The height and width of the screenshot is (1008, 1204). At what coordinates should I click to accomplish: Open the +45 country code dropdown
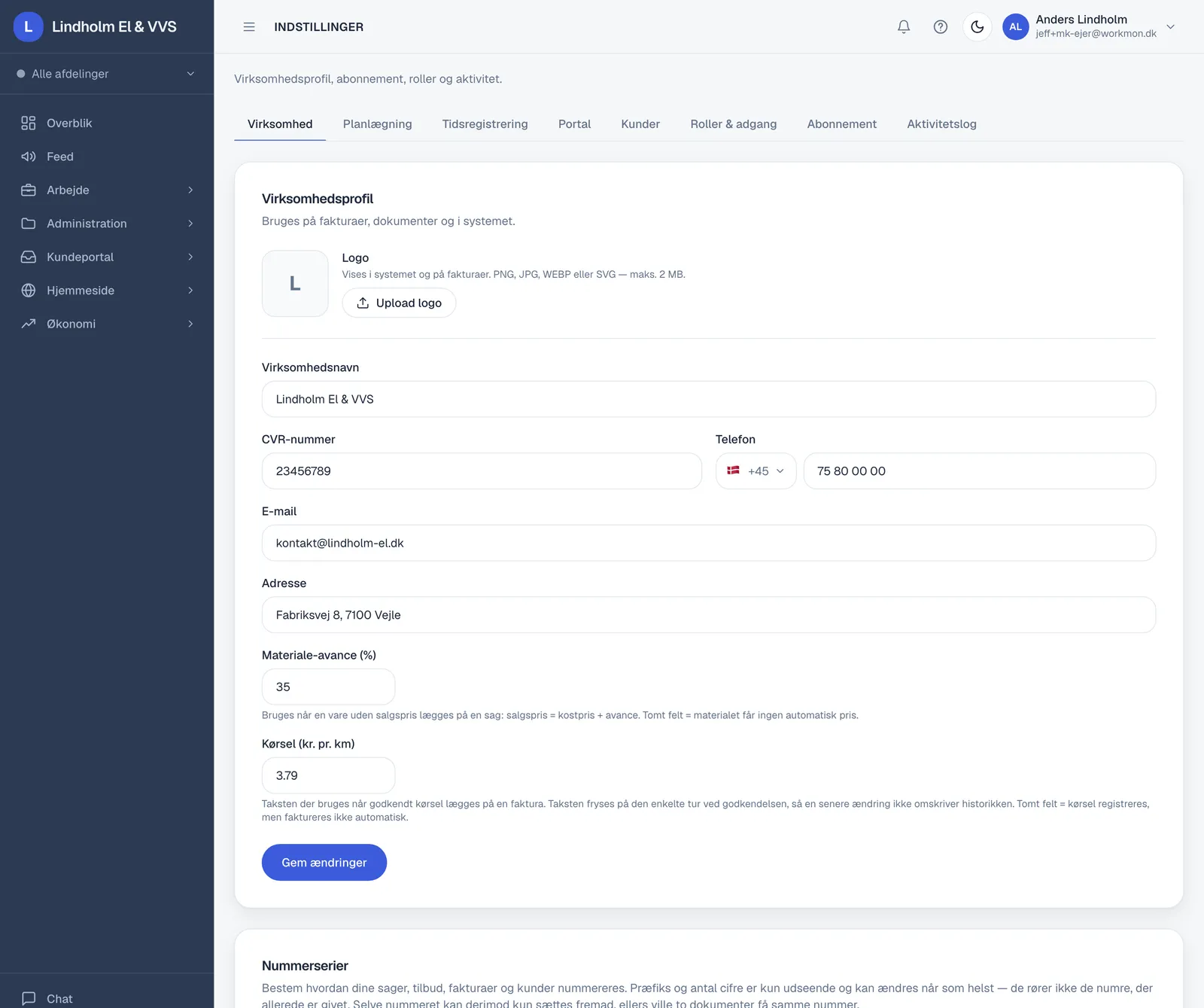coord(756,471)
